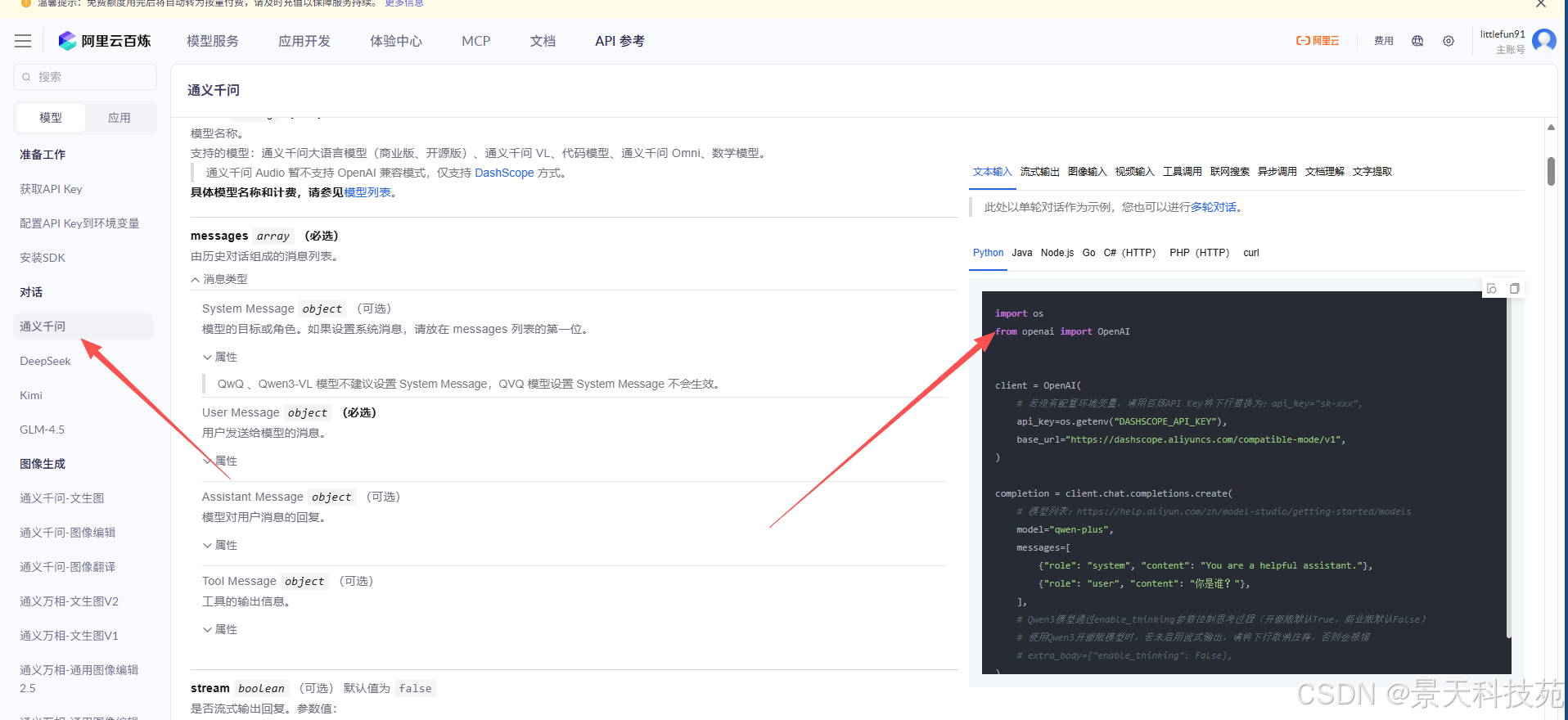This screenshot has height=720, width=1568.
Task: Copy the Python code sample
Action: click(1515, 289)
